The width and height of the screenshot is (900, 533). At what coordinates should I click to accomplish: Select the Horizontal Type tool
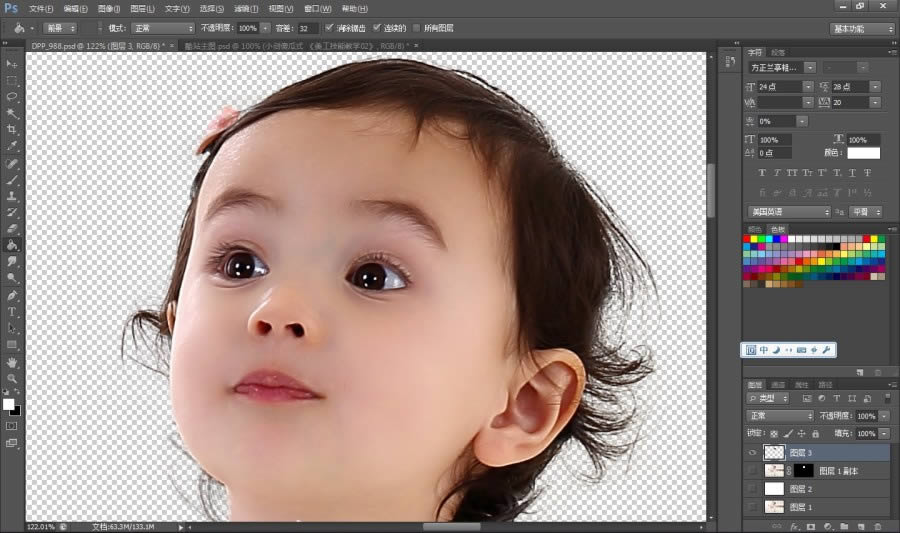tap(12, 312)
